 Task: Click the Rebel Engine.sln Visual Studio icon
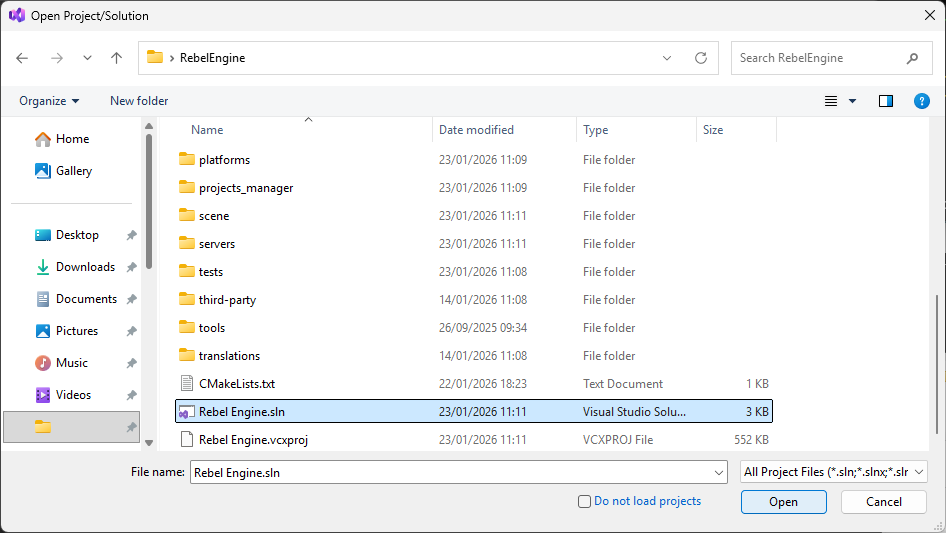(187, 412)
